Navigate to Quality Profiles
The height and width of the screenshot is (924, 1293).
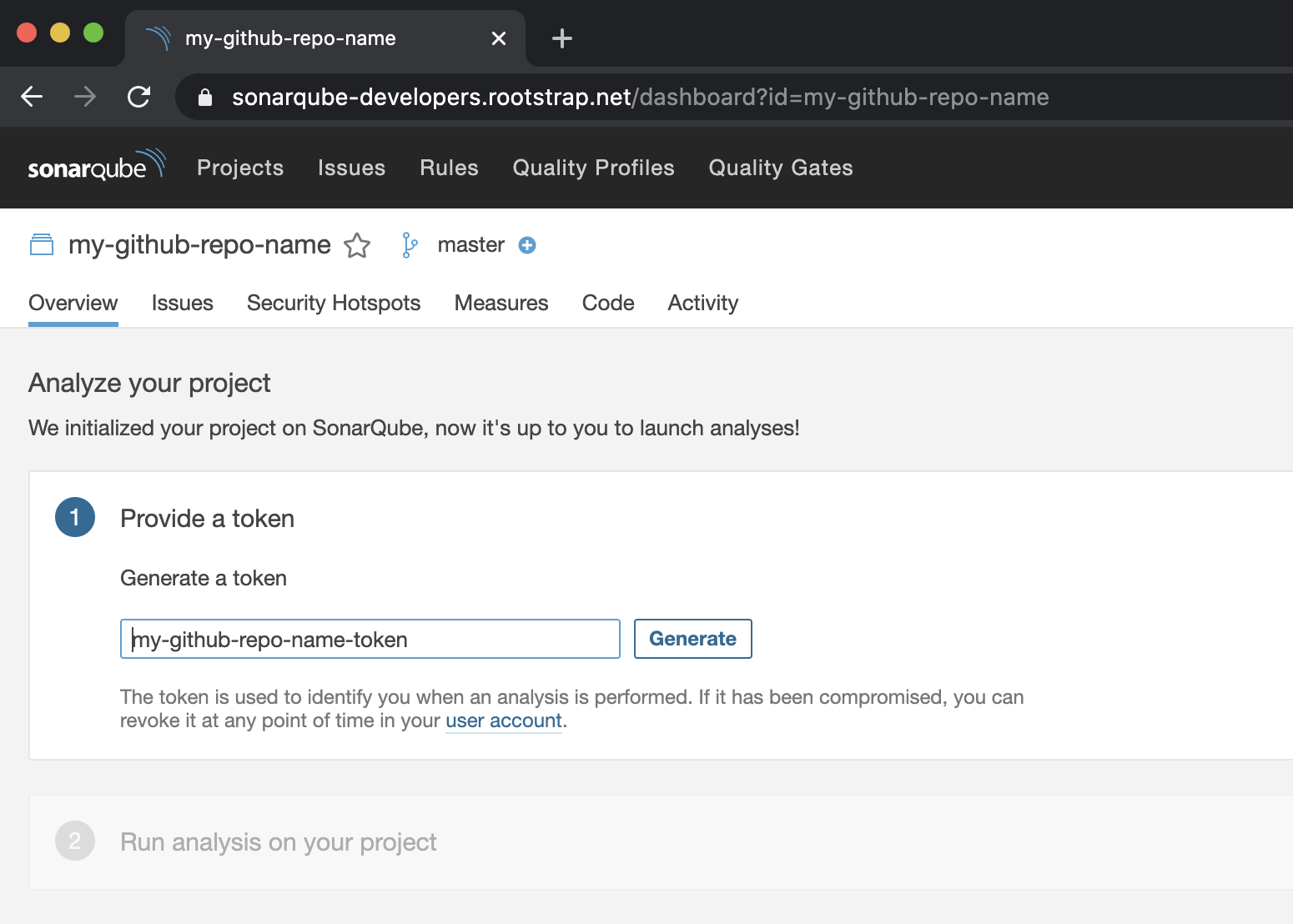593,168
